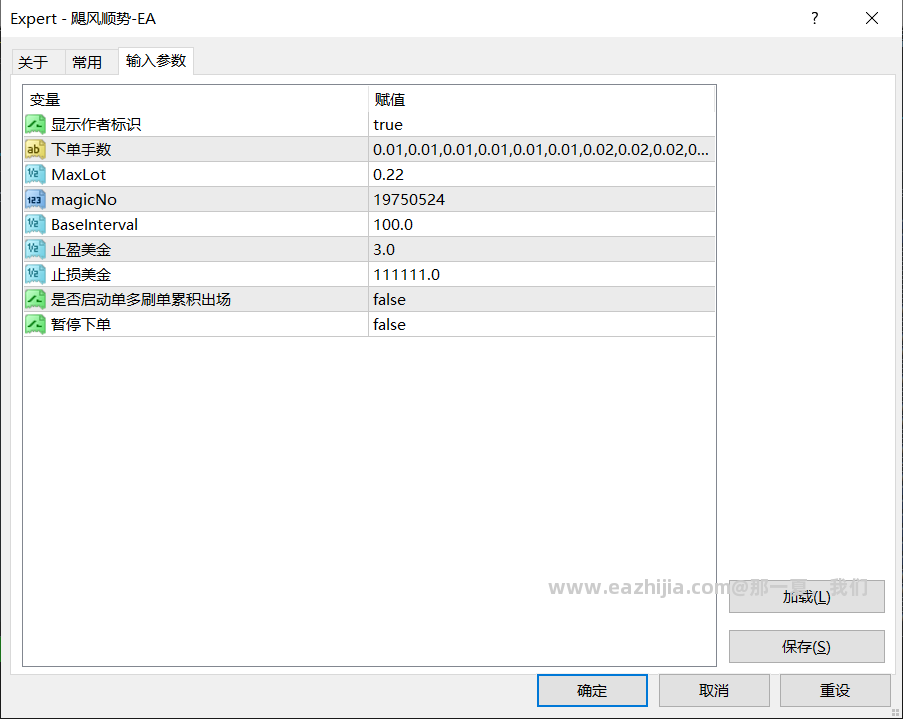Screen dimensions: 903x719
Task: Select the 输入参数 tab
Action: pos(156,60)
